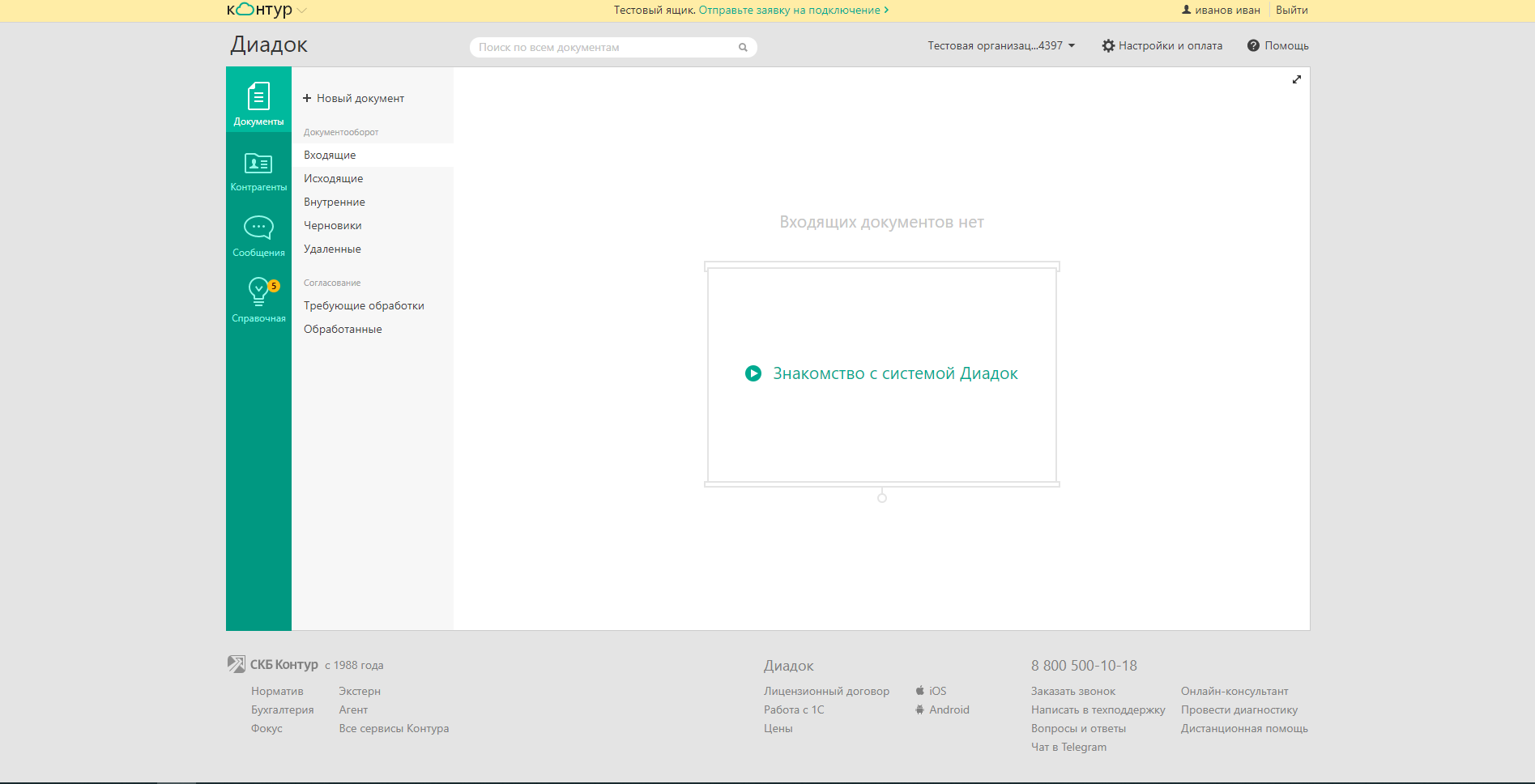
Task: Click the fullscreen expand arrows icon
Action: tap(1296, 79)
